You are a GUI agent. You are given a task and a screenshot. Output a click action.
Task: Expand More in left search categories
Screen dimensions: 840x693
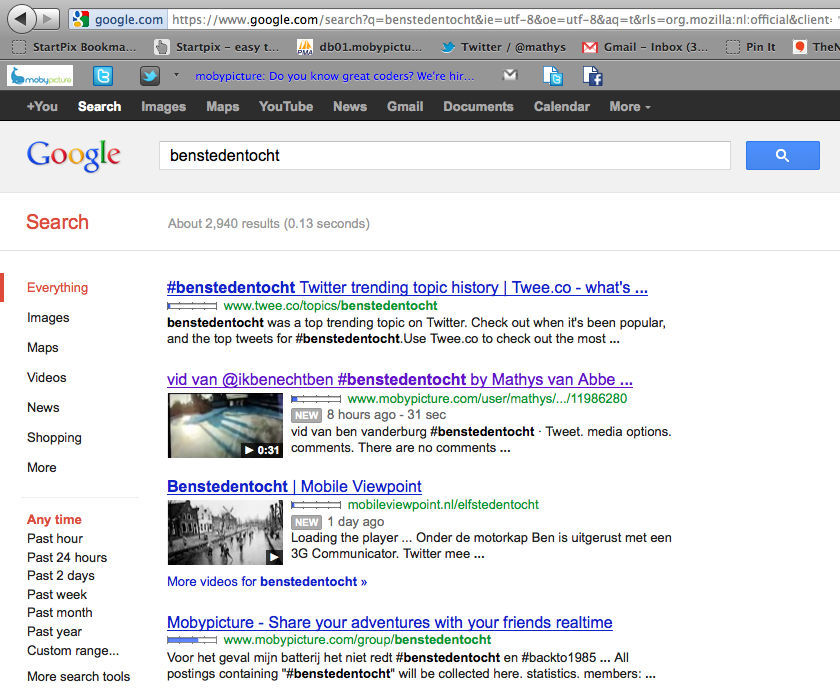(x=42, y=467)
